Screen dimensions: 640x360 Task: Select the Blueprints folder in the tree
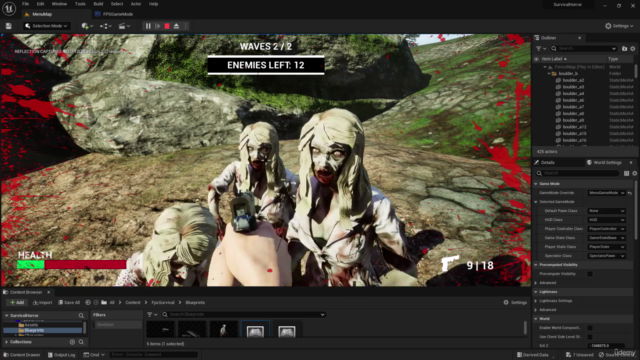coord(34,330)
